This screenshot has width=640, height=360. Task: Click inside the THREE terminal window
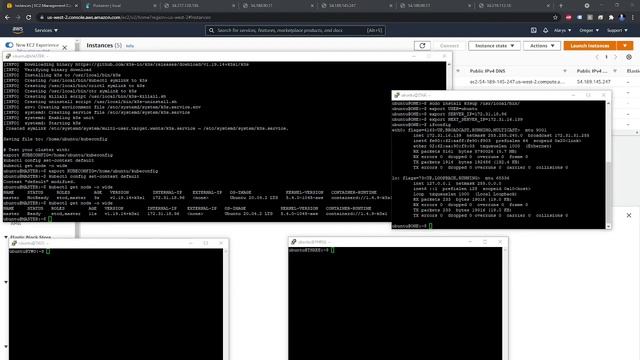[395, 303]
